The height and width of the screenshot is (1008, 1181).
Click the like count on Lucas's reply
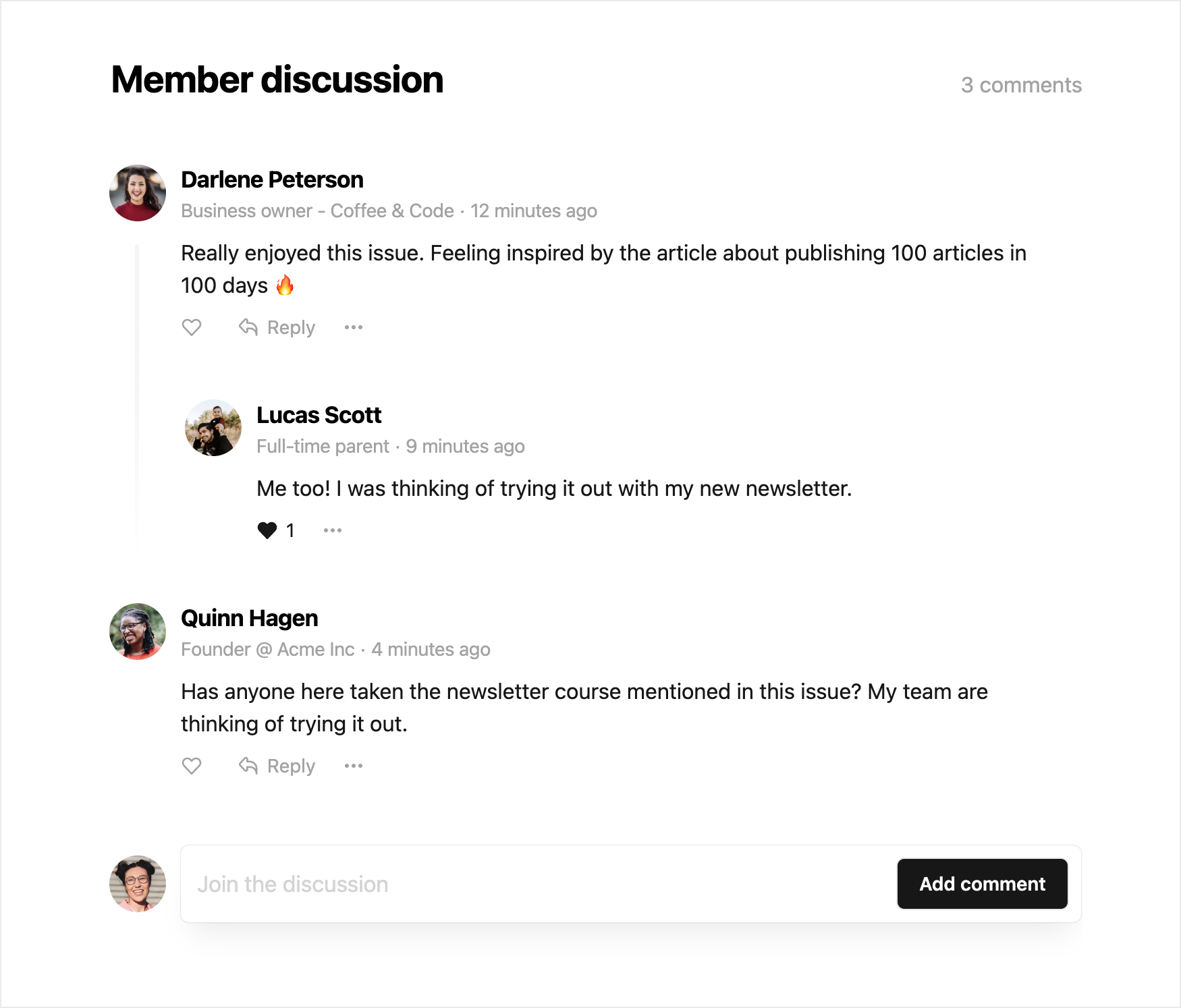(x=290, y=530)
